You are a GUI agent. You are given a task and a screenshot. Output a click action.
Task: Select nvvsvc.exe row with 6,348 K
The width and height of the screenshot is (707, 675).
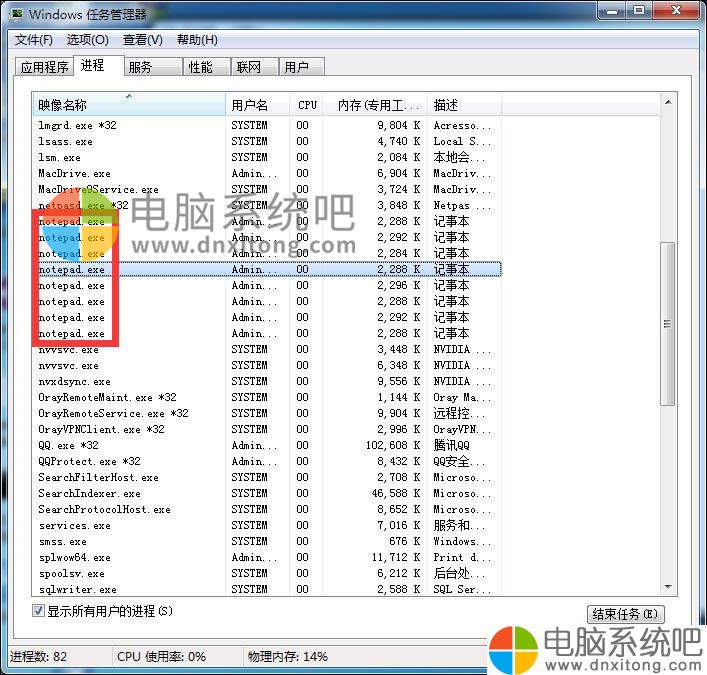tap(266, 365)
